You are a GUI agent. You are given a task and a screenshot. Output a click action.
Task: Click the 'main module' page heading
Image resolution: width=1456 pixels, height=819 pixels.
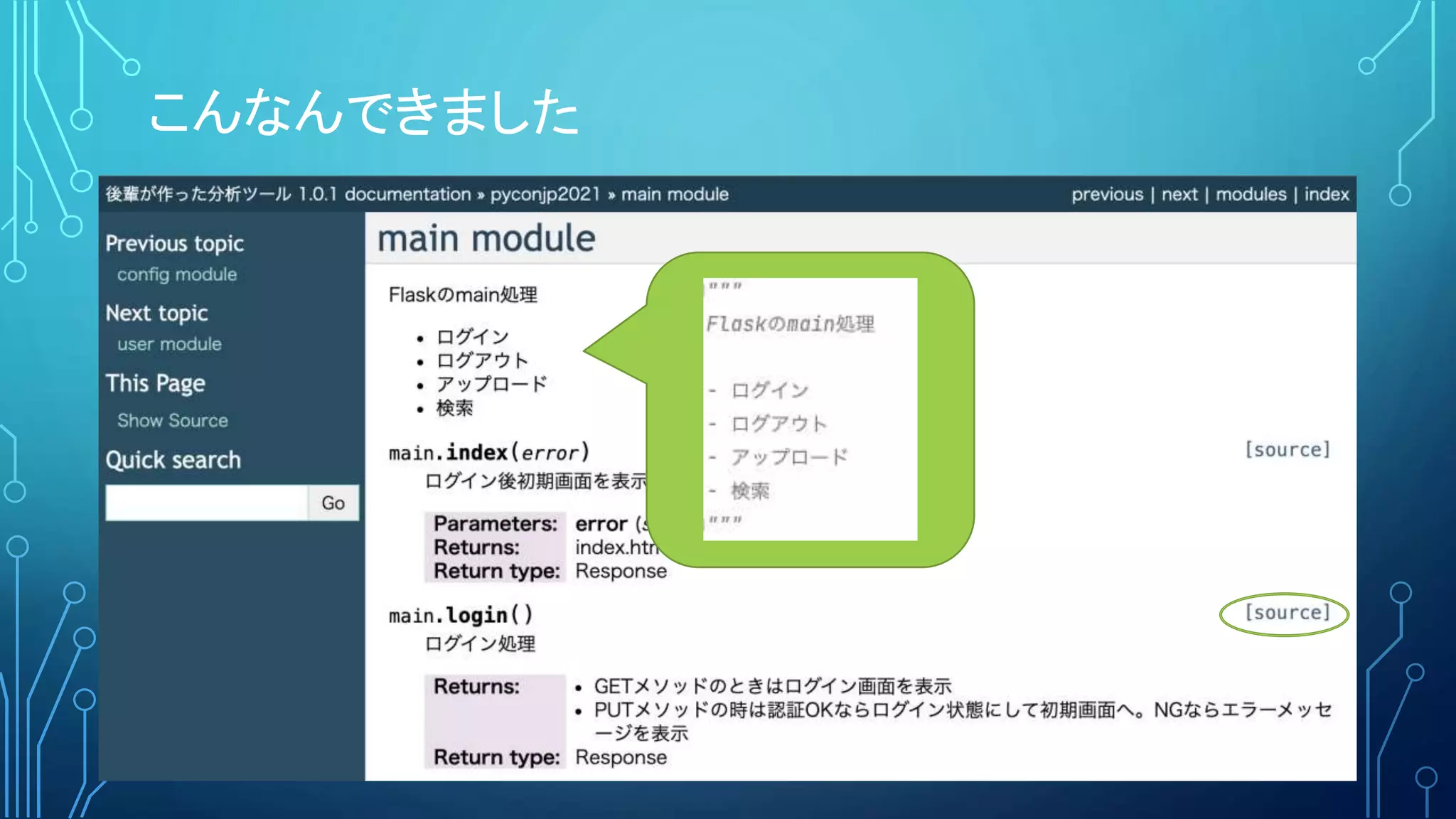click(486, 238)
